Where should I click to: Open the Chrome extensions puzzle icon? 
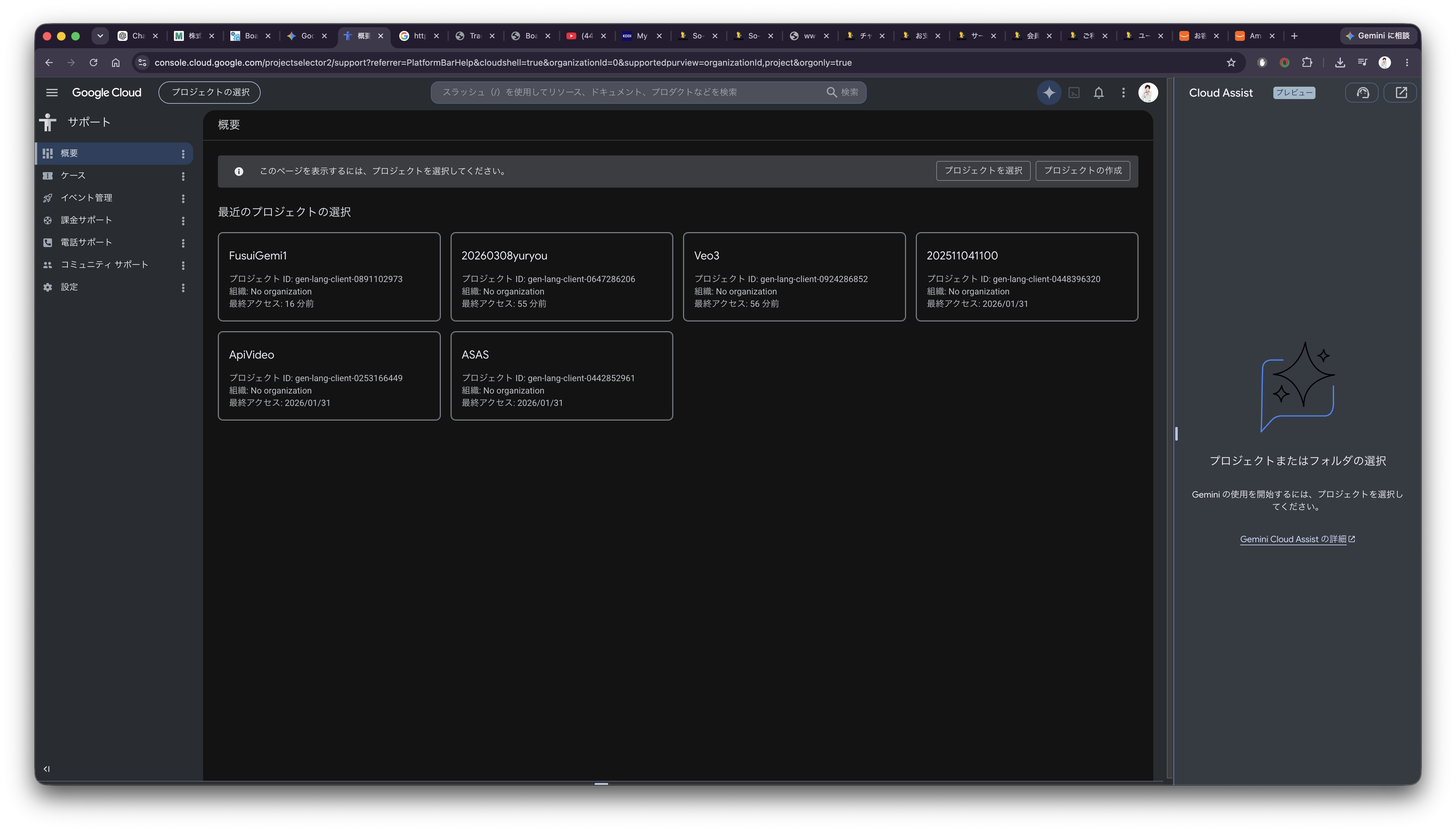click(x=1306, y=63)
